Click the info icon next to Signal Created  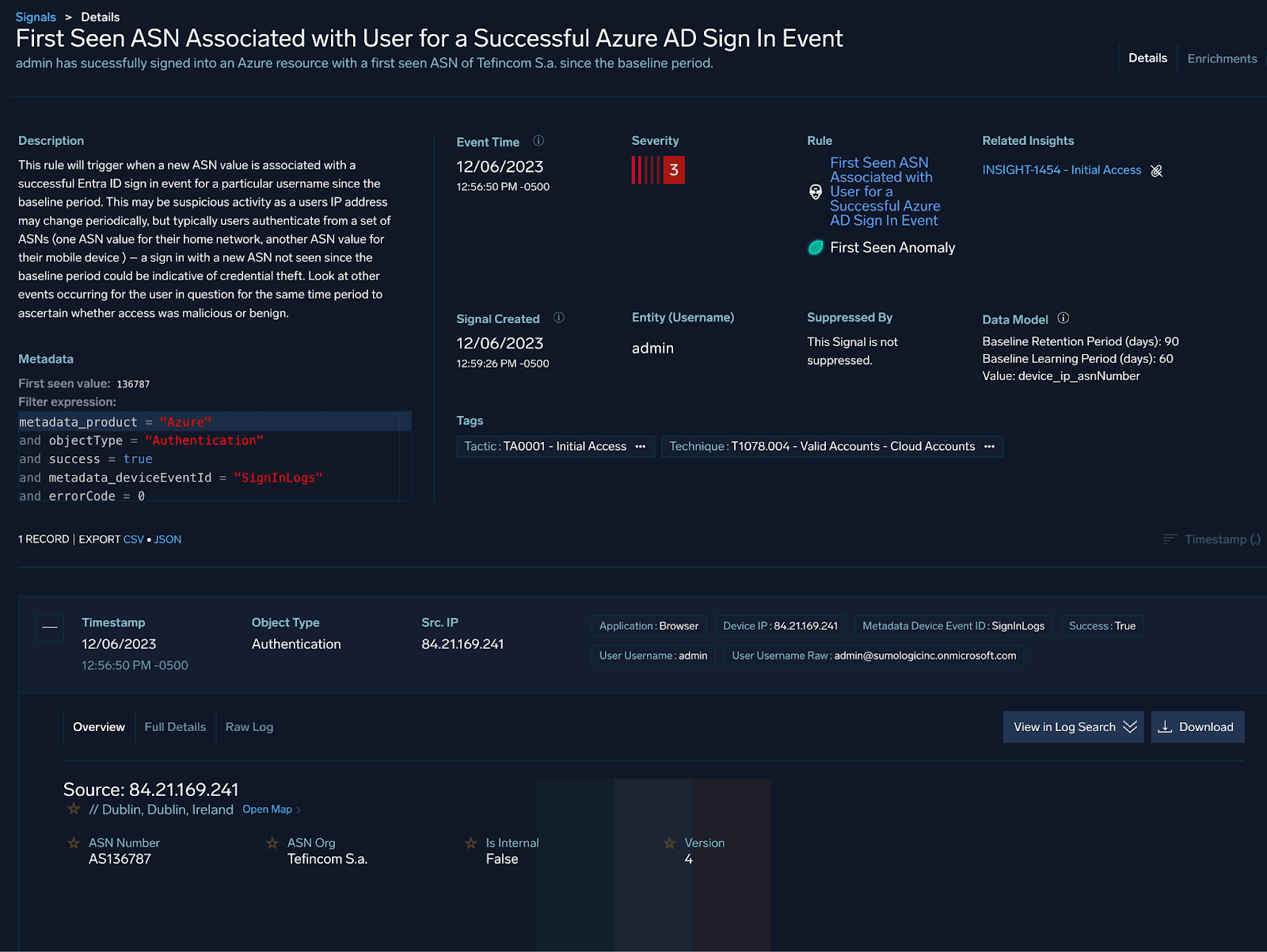558,318
